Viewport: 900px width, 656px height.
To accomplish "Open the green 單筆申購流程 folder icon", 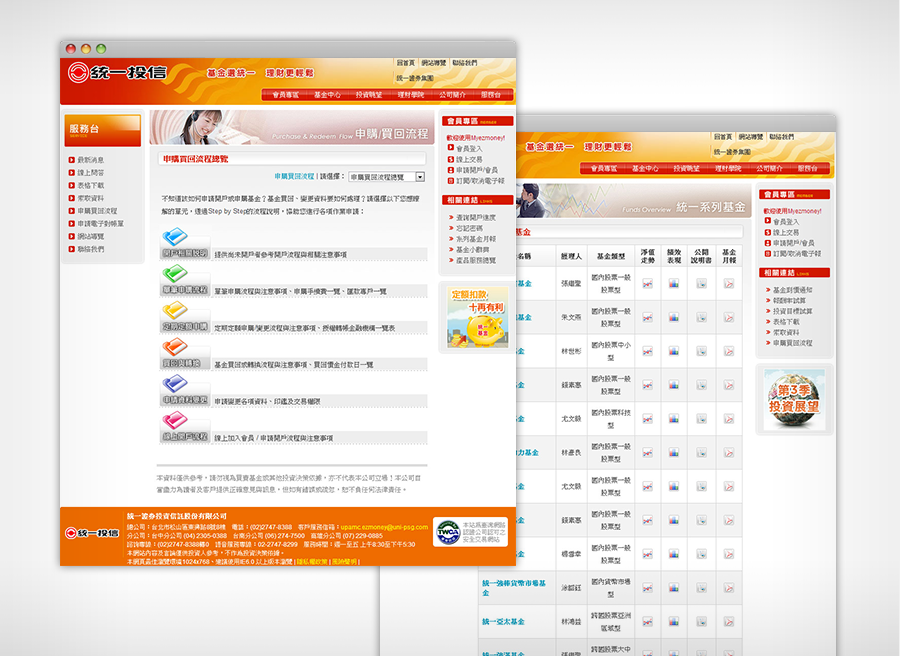I will 175,273.
